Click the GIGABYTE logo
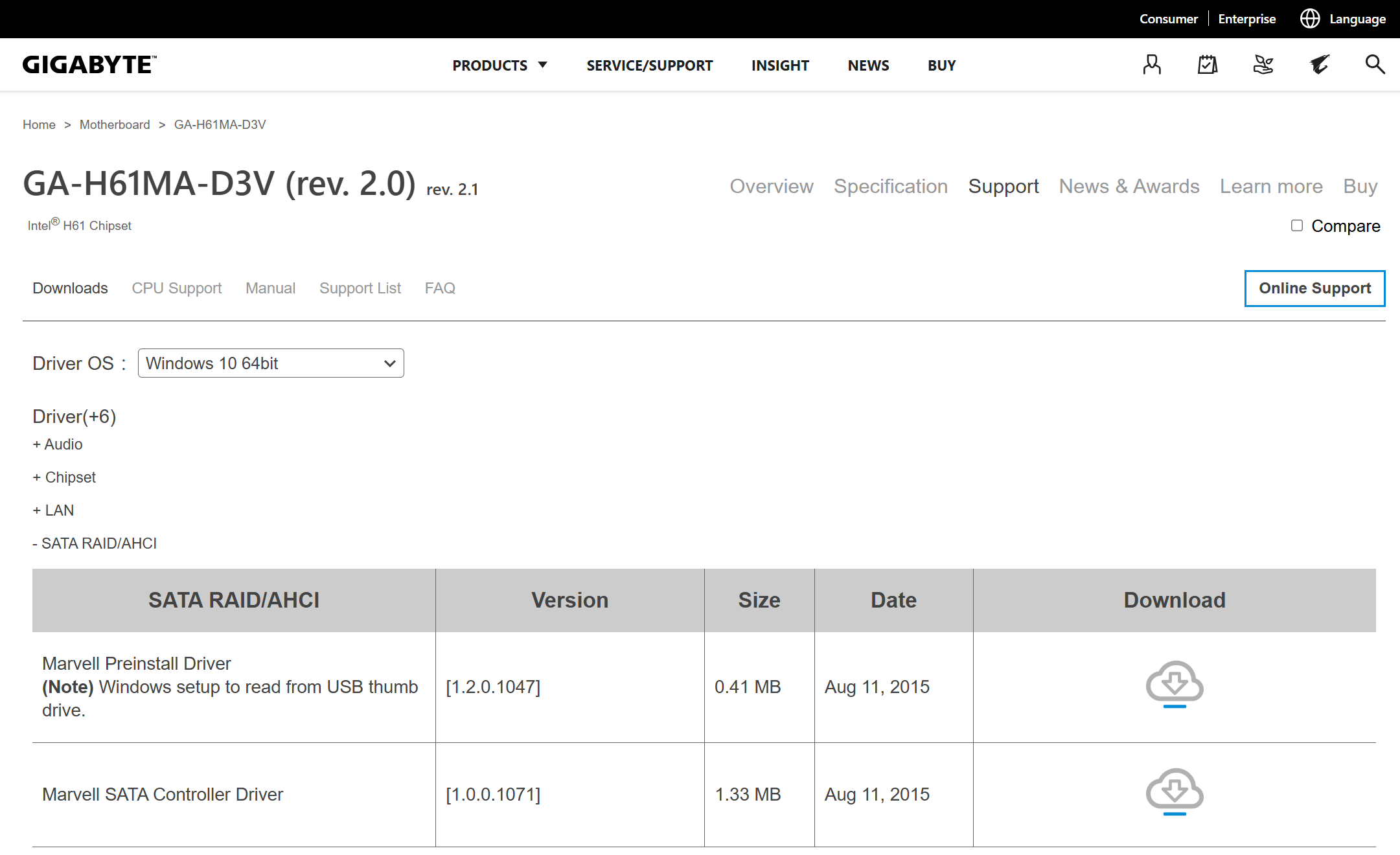 click(89, 65)
